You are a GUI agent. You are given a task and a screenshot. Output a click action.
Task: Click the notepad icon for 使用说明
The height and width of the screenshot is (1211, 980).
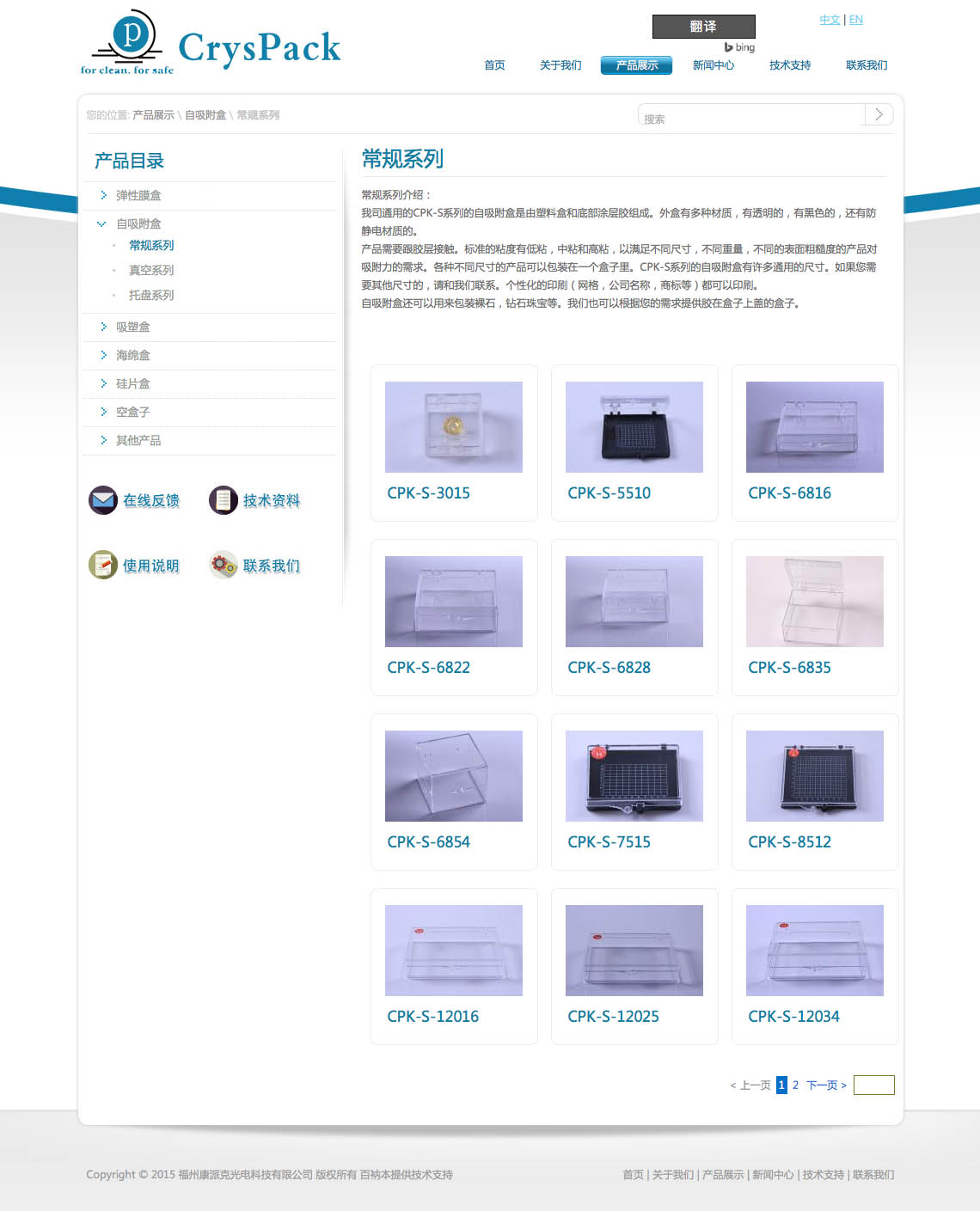103,565
